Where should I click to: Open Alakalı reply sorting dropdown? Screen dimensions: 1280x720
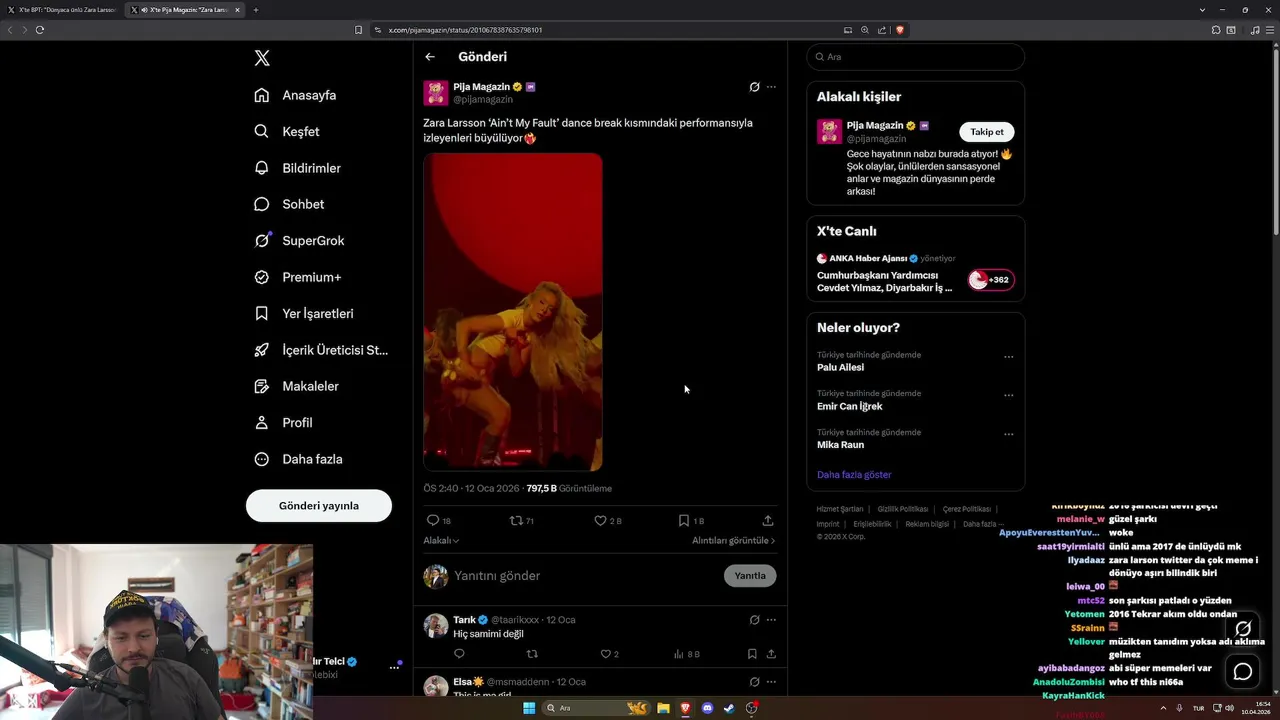tap(441, 541)
